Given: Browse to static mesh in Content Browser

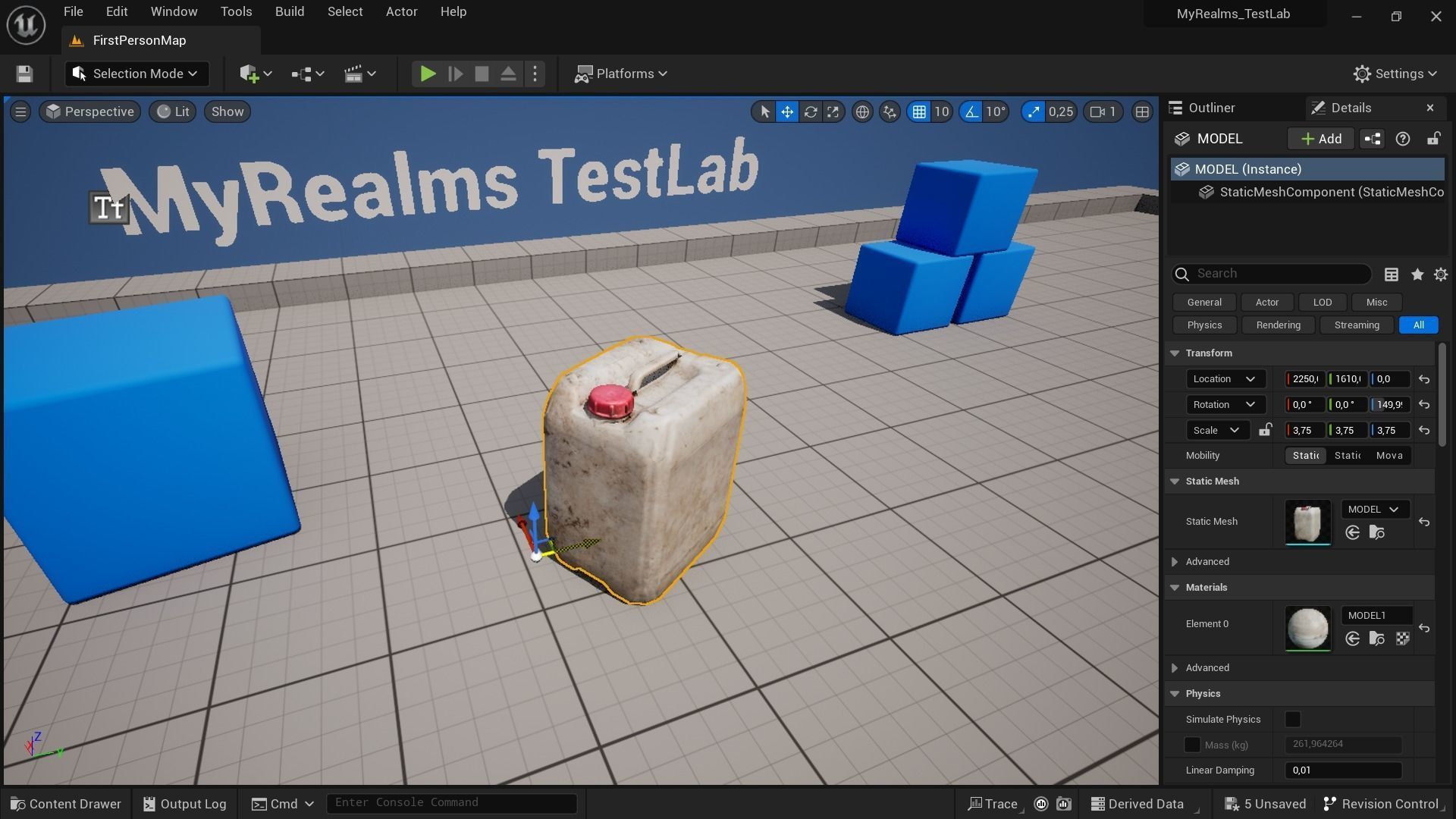Looking at the screenshot, I should coord(1376,532).
